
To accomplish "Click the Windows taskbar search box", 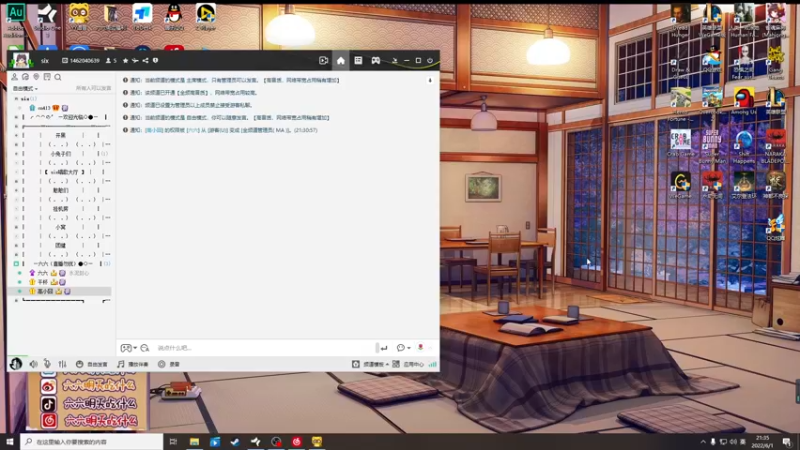I will pyautogui.click(x=92, y=442).
